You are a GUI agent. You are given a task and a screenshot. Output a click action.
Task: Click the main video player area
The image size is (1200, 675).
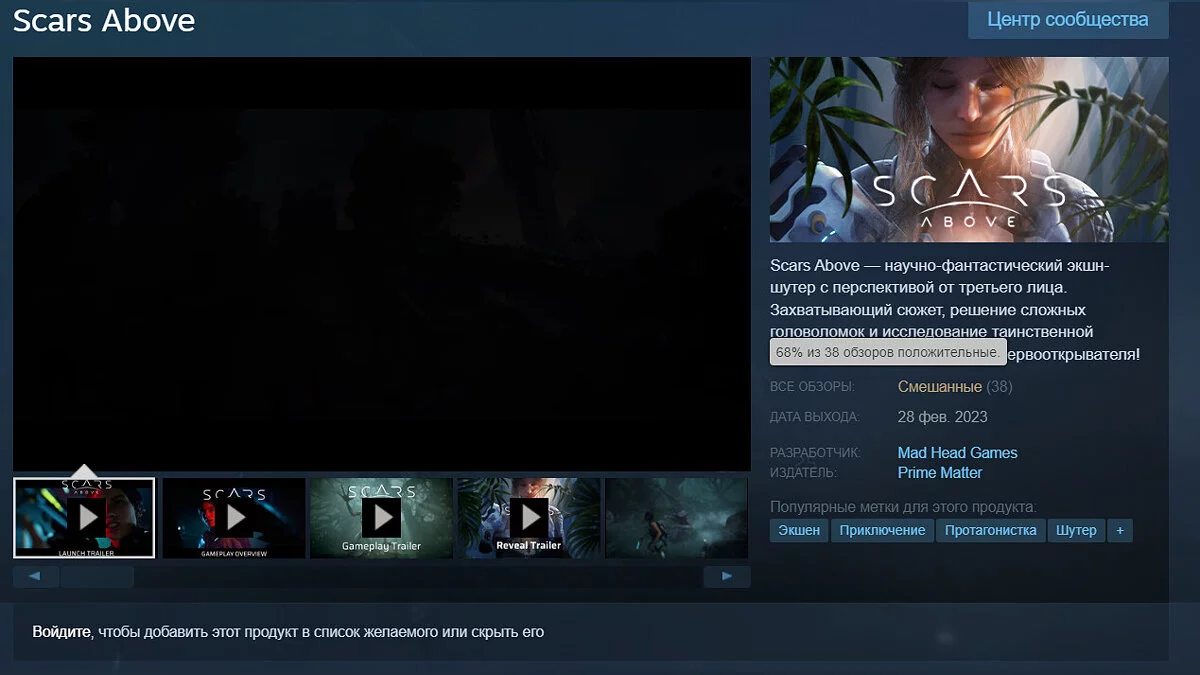pyautogui.click(x=382, y=264)
